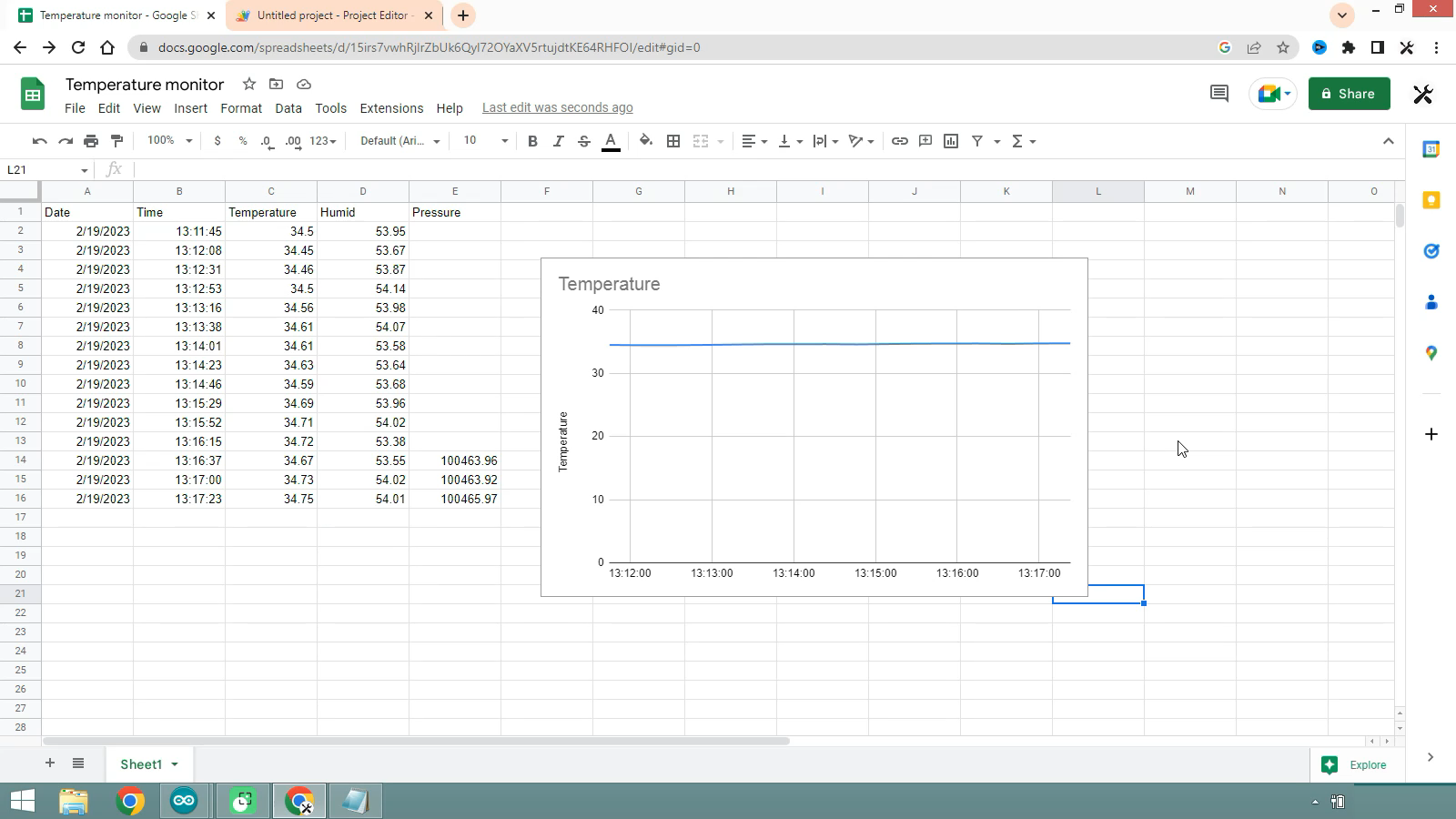Open the Functions sigma menu
The height and width of the screenshot is (819, 1456).
(1024, 141)
